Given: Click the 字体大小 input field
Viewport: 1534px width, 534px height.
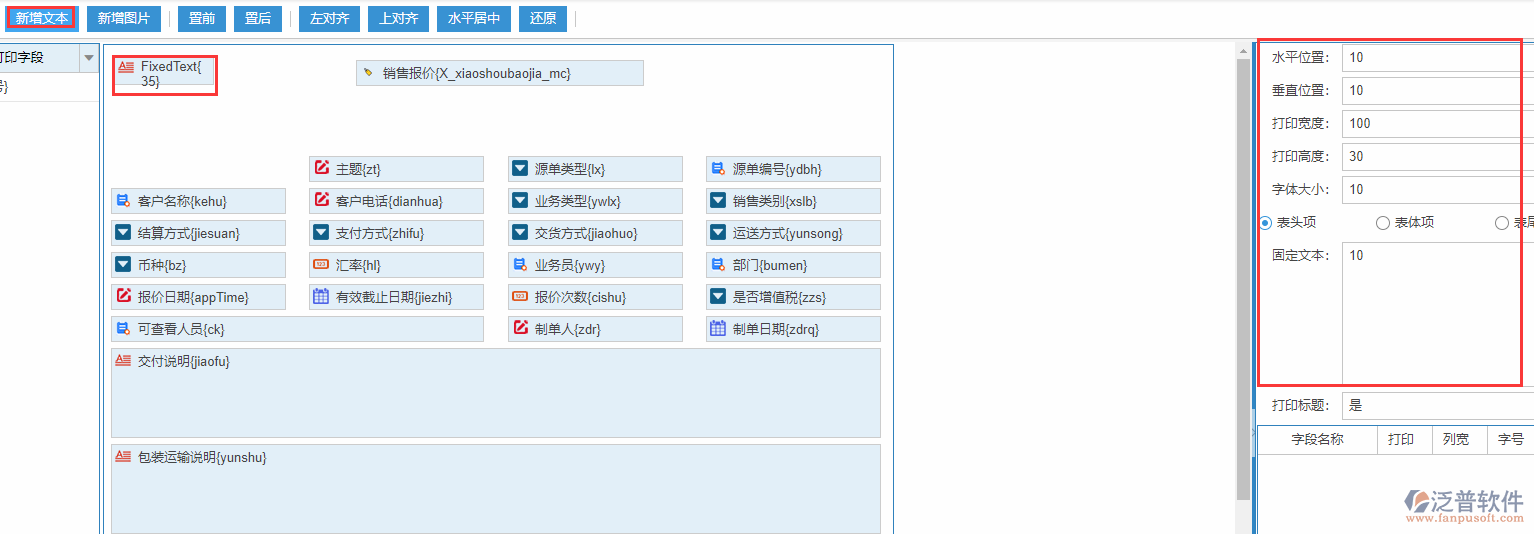Looking at the screenshot, I should point(1438,189).
